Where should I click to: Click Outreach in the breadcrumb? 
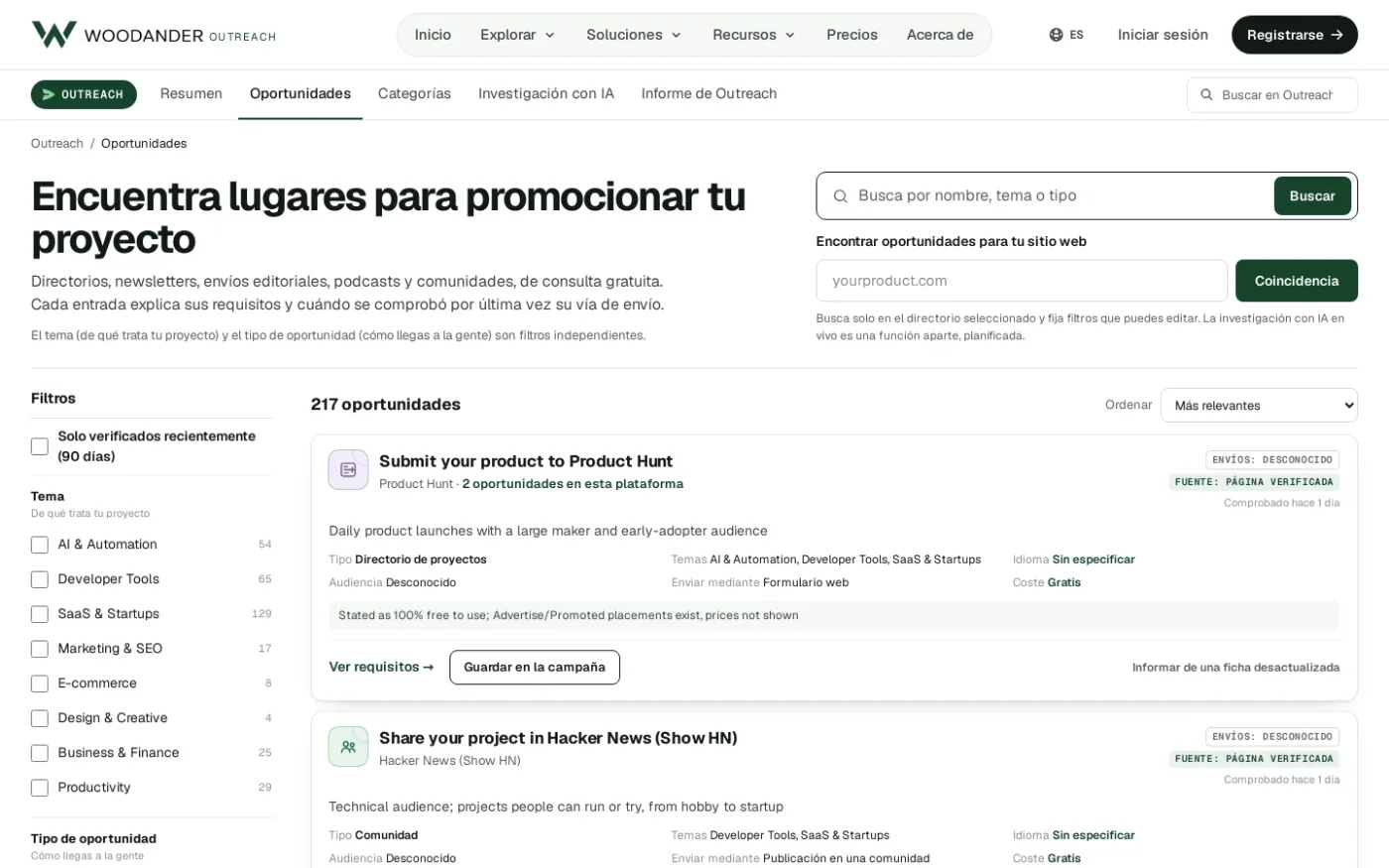coord(57,144)
